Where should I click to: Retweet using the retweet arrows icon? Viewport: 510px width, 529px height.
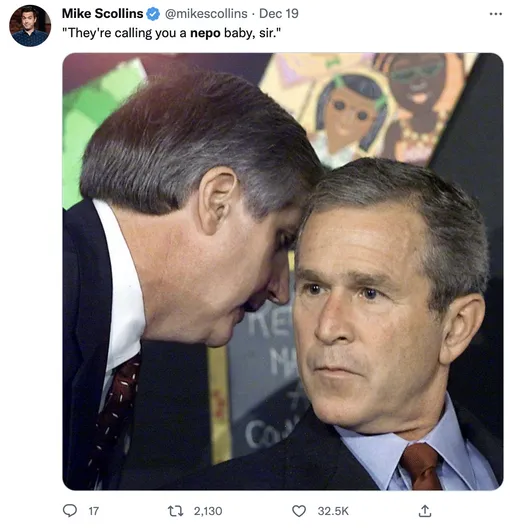pyautogui.click(x=176, y=511)
